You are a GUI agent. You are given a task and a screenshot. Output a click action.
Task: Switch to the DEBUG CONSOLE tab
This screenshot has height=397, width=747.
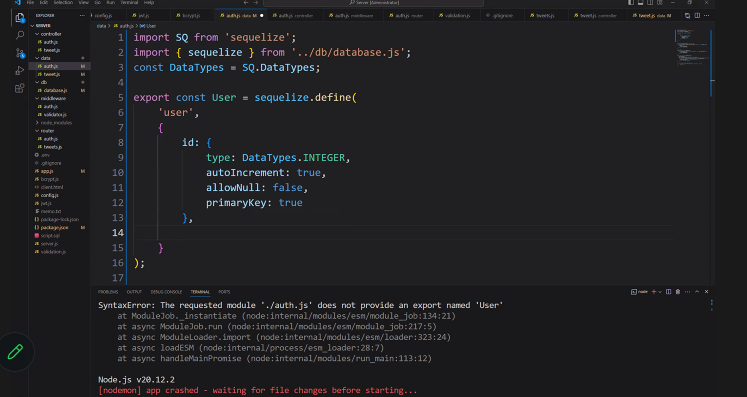[166, 292]
